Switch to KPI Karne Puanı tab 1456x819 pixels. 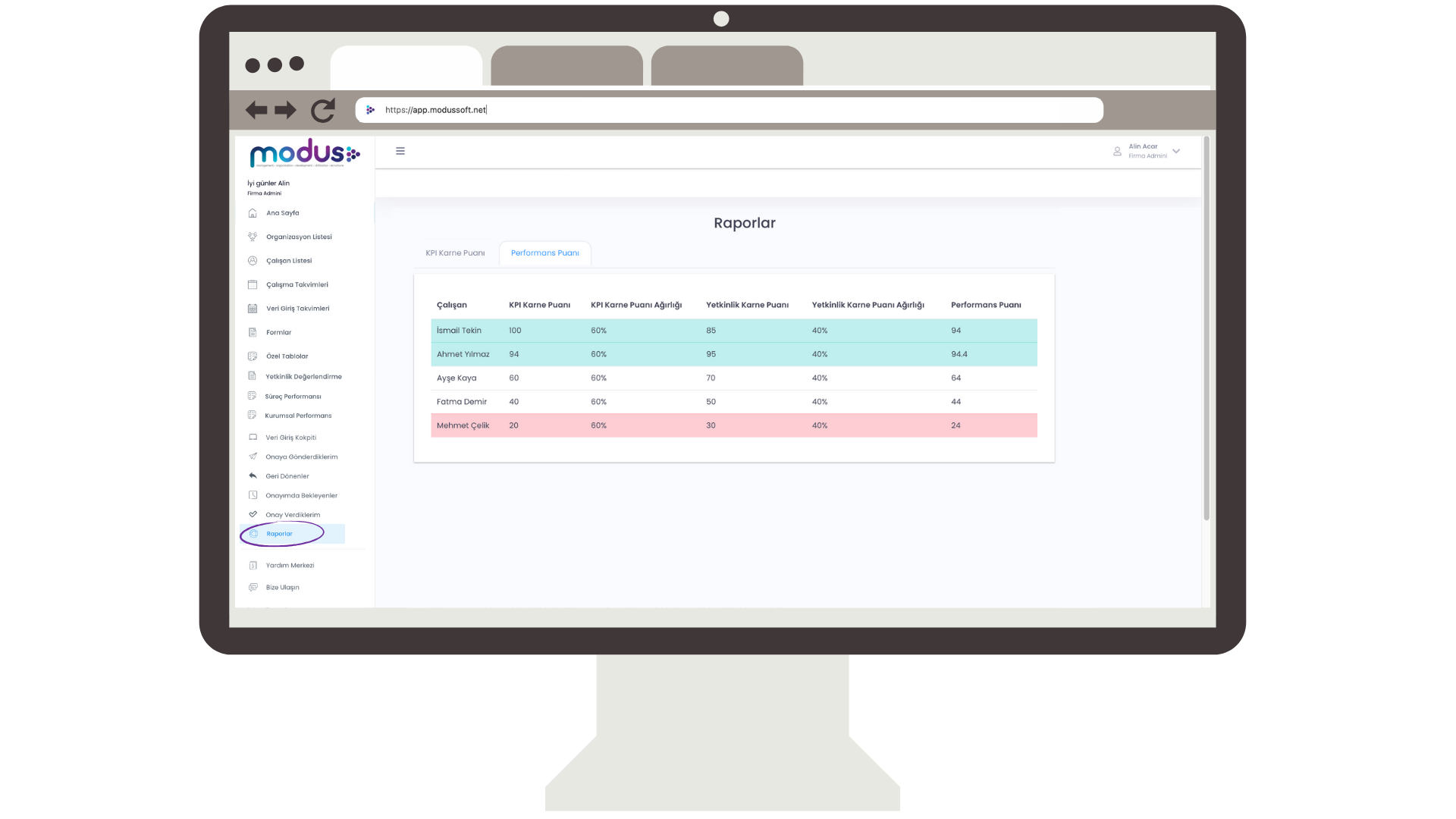[x=455, y=253]
